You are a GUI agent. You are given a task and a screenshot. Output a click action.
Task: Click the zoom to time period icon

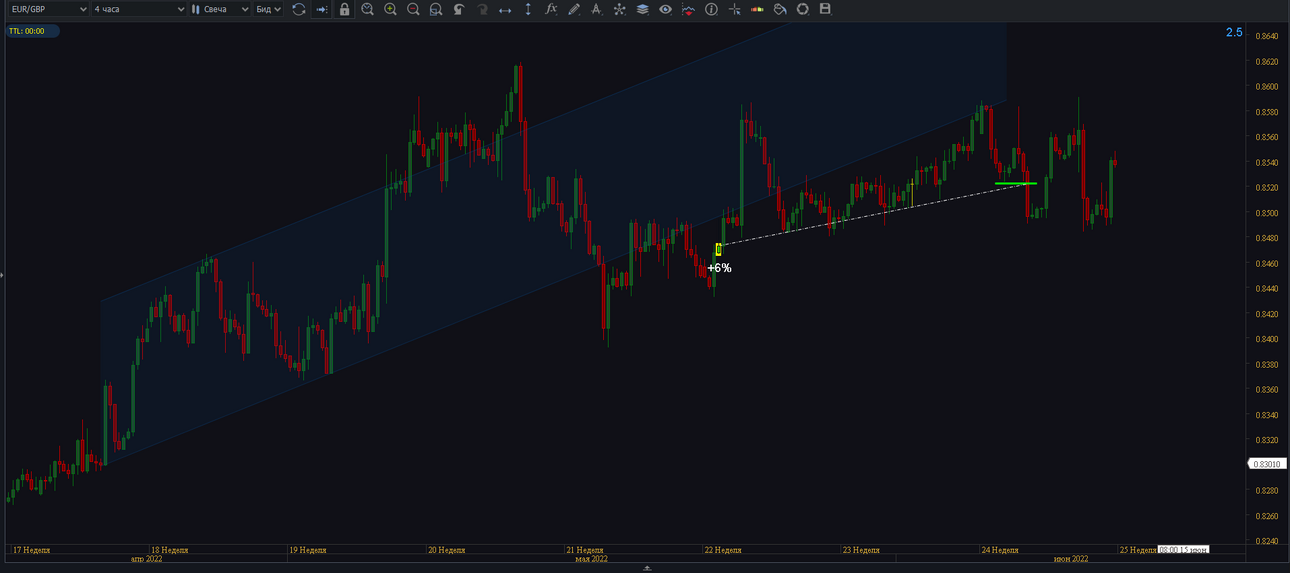[367, 9]
